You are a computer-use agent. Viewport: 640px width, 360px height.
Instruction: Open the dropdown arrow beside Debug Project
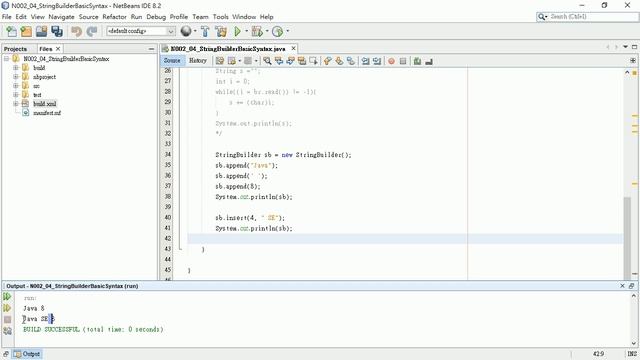tap(267, 31)
